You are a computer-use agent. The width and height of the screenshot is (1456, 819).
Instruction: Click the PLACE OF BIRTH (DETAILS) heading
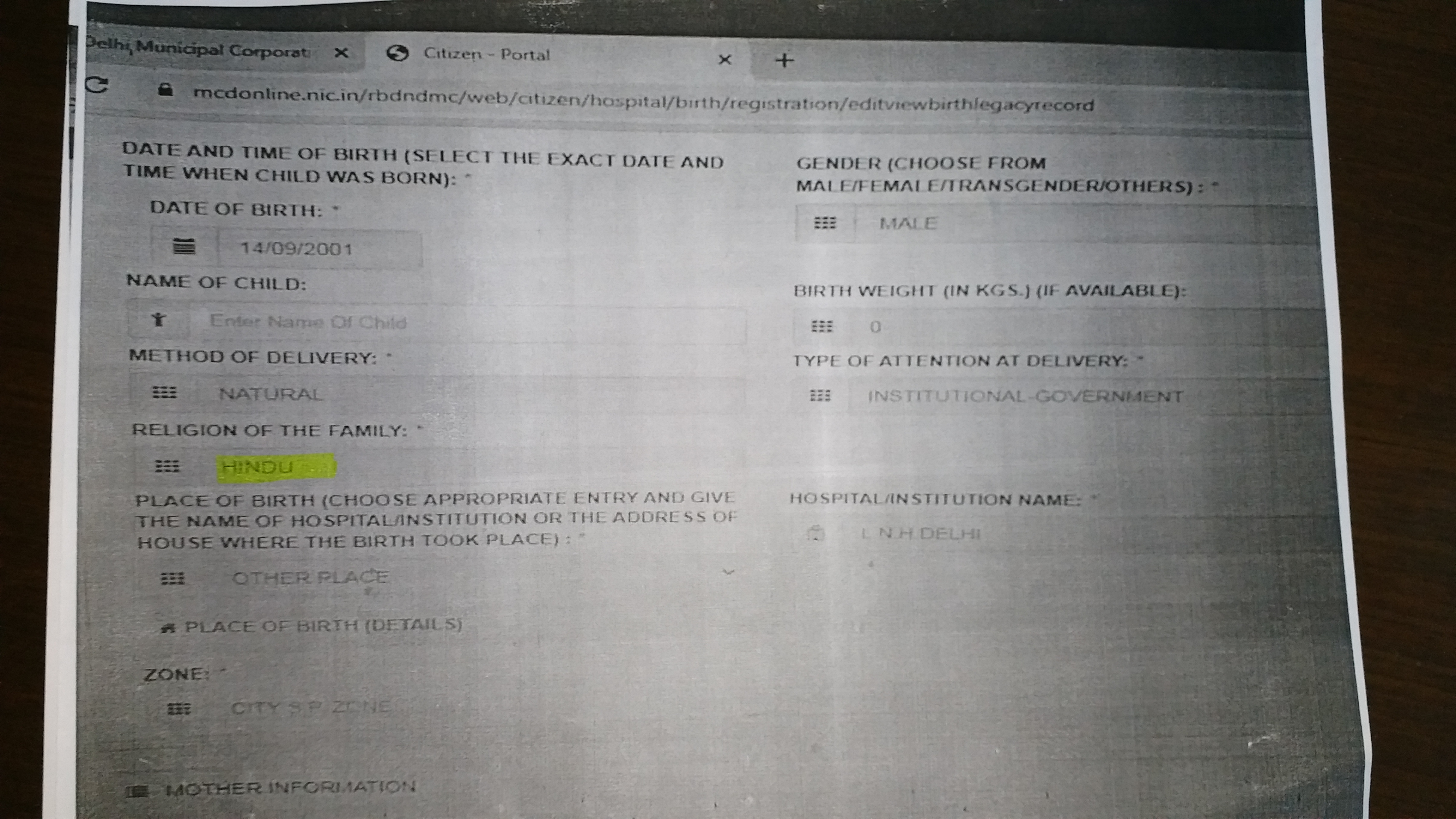click(x=323, y=626)
